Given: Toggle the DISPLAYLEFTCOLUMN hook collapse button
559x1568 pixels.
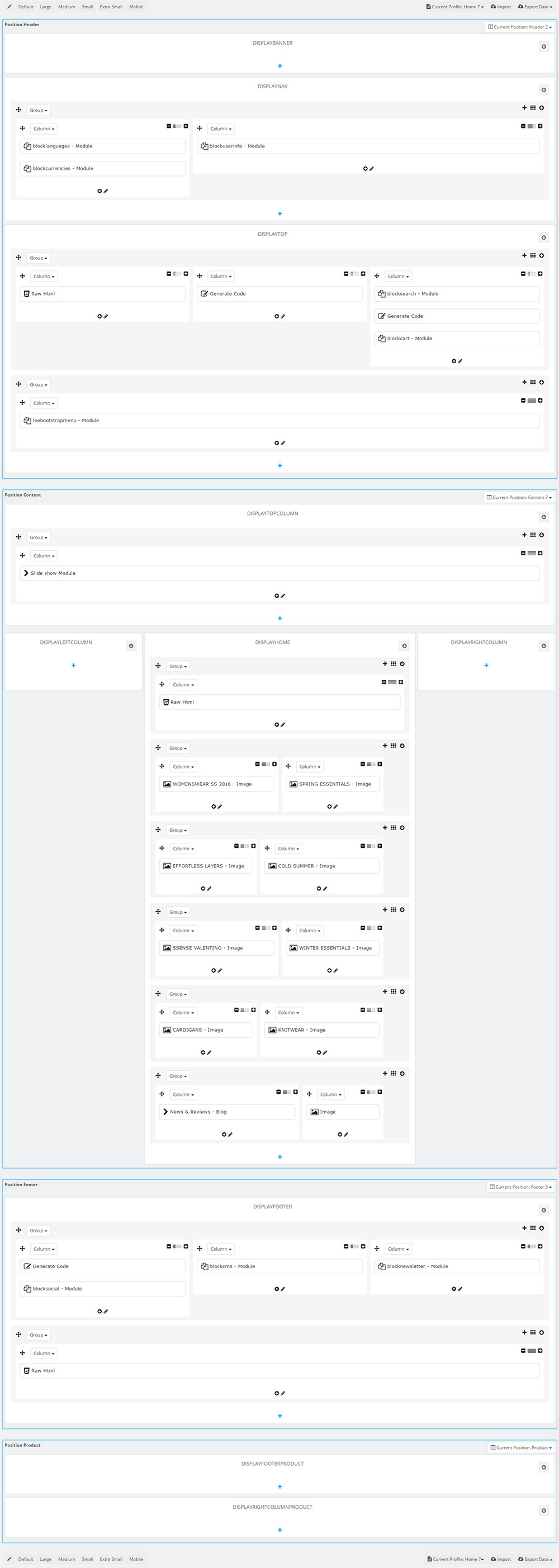Looking at the screenshot, I should point(131,646).
